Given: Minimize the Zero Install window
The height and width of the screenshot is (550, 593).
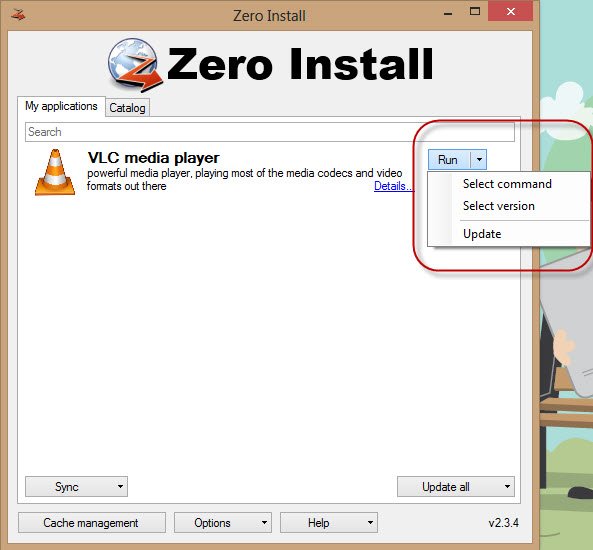Looking at the screenshot, I should tap(448, 14).
